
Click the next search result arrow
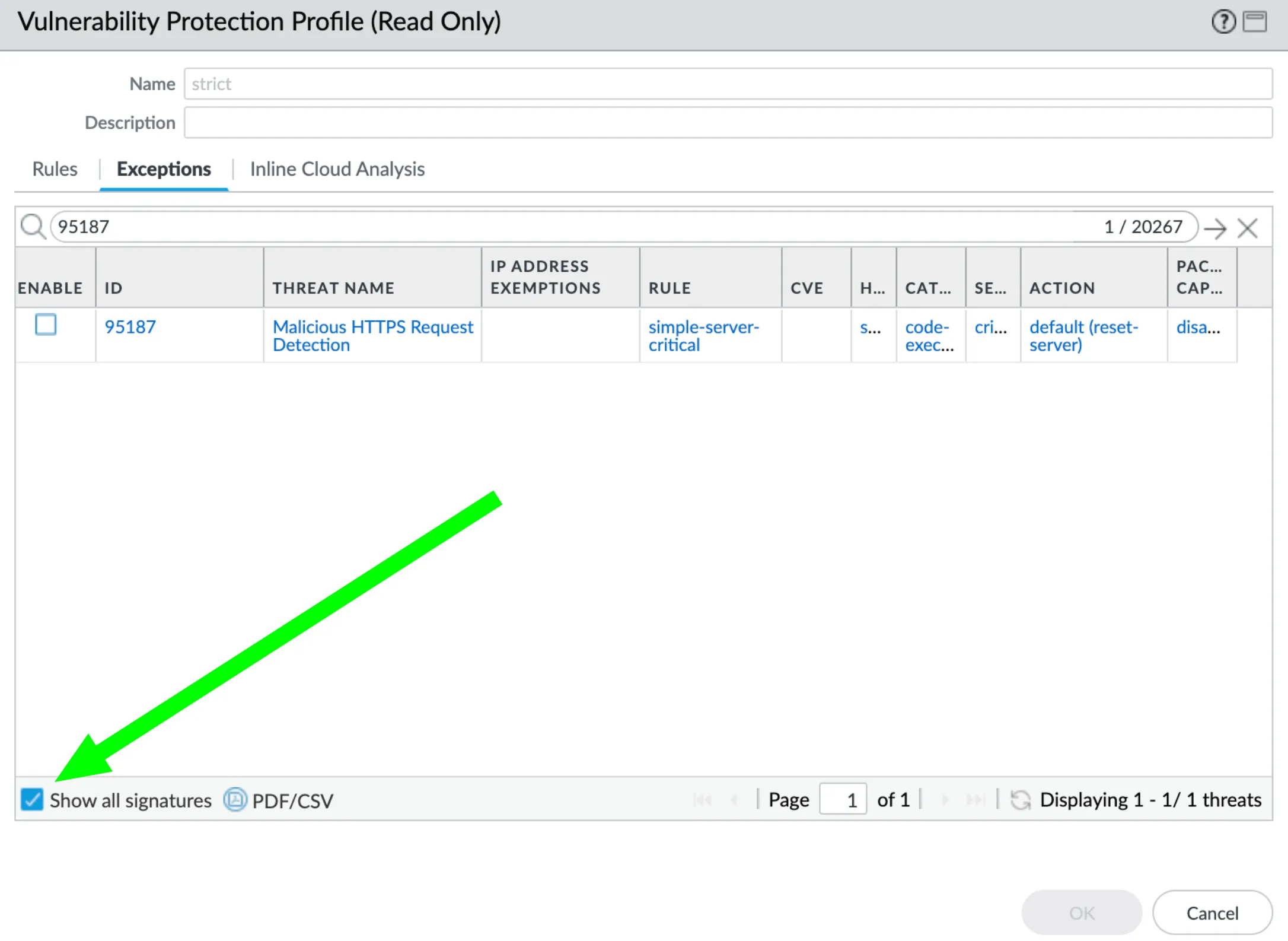click(x=1215, y=228)
